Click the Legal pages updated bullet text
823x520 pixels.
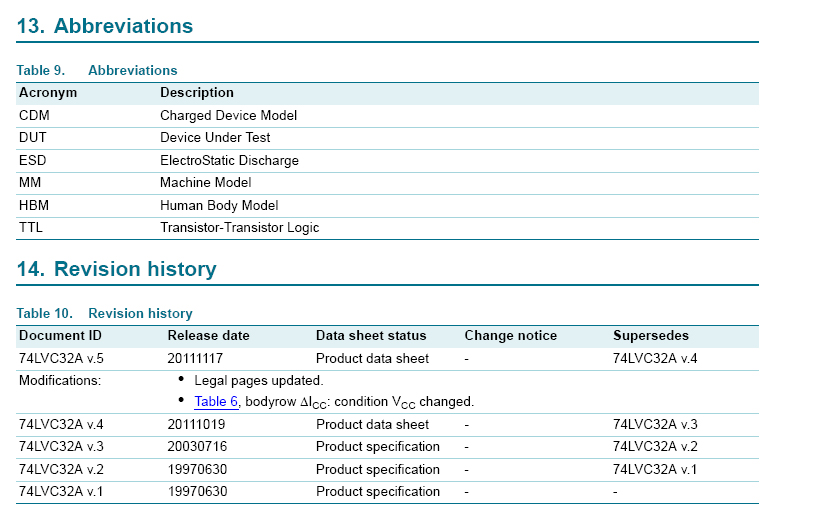point(258,380)
